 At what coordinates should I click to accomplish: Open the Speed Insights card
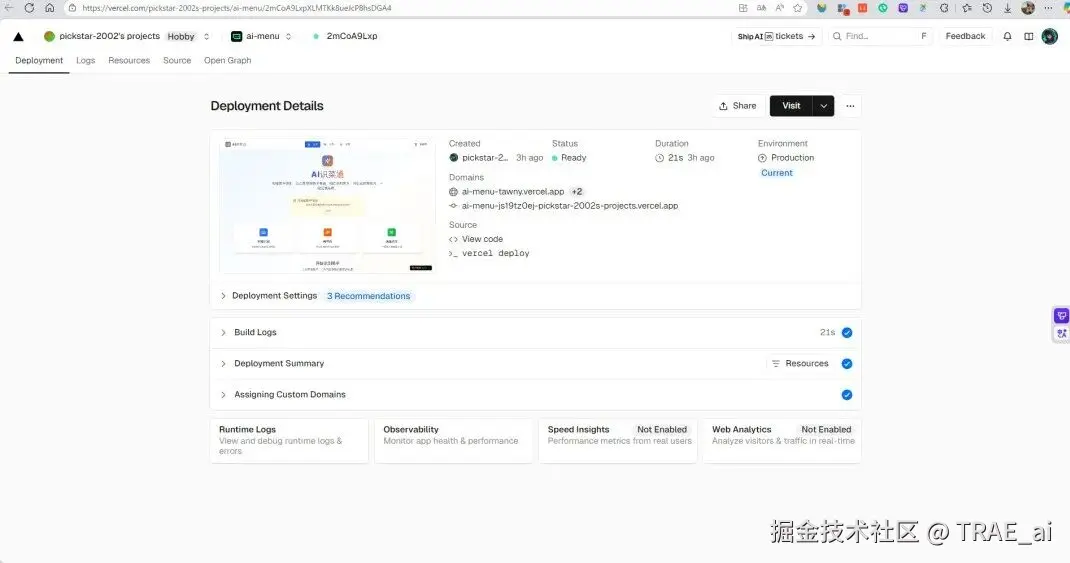(618, 441)
